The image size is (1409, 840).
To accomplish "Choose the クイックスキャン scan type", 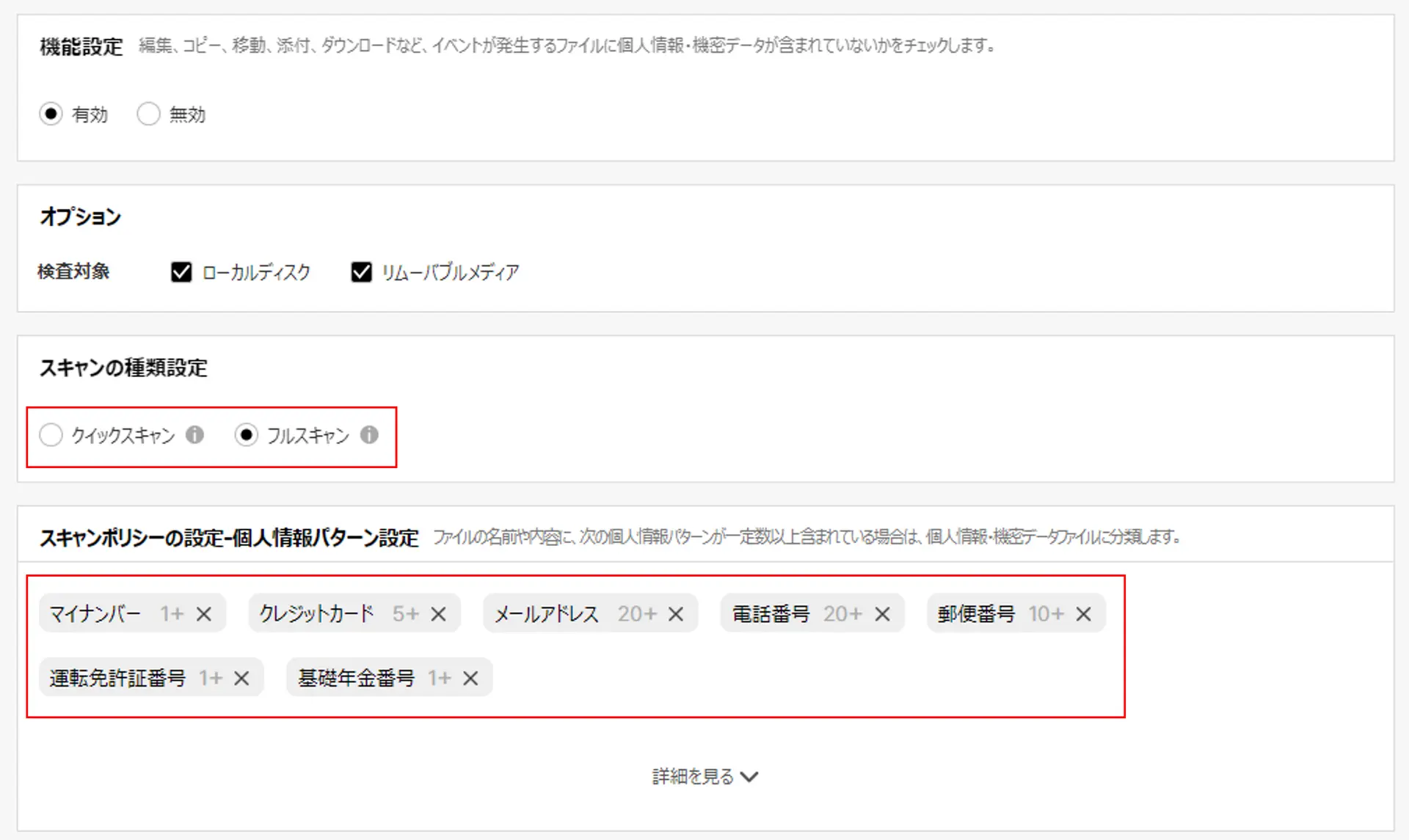I will [51, 435].
